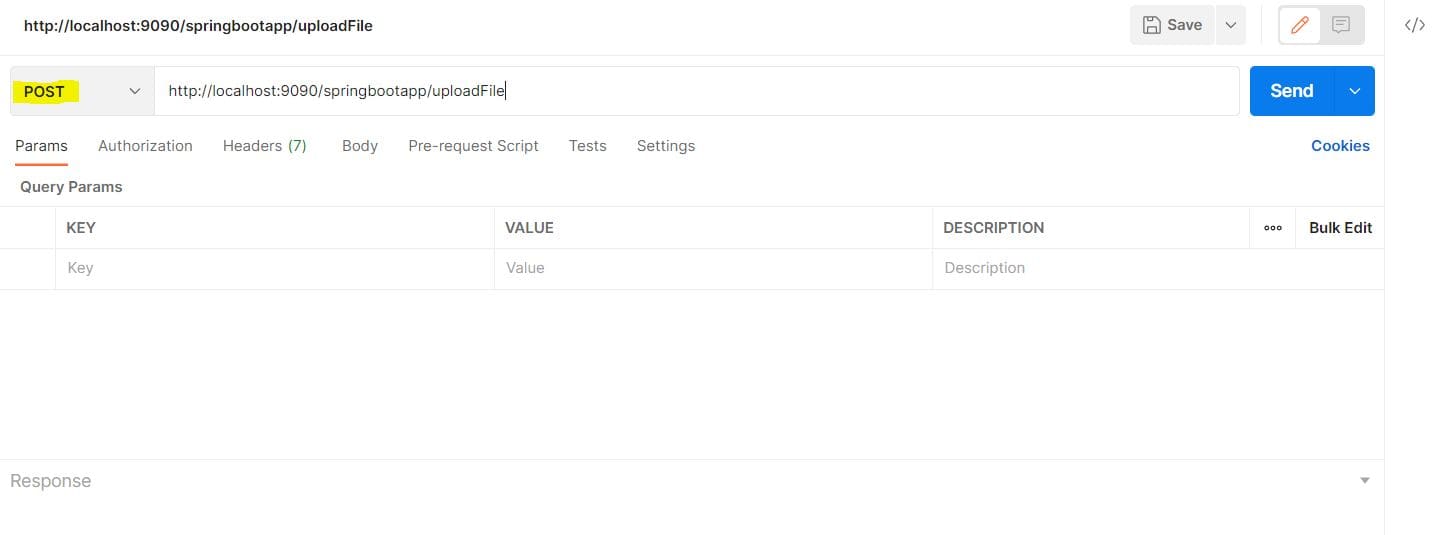Image resolution: width=1434 pixels, height=535 pixels.
Task: Open the Settings tab
Action: click(666, 146)
